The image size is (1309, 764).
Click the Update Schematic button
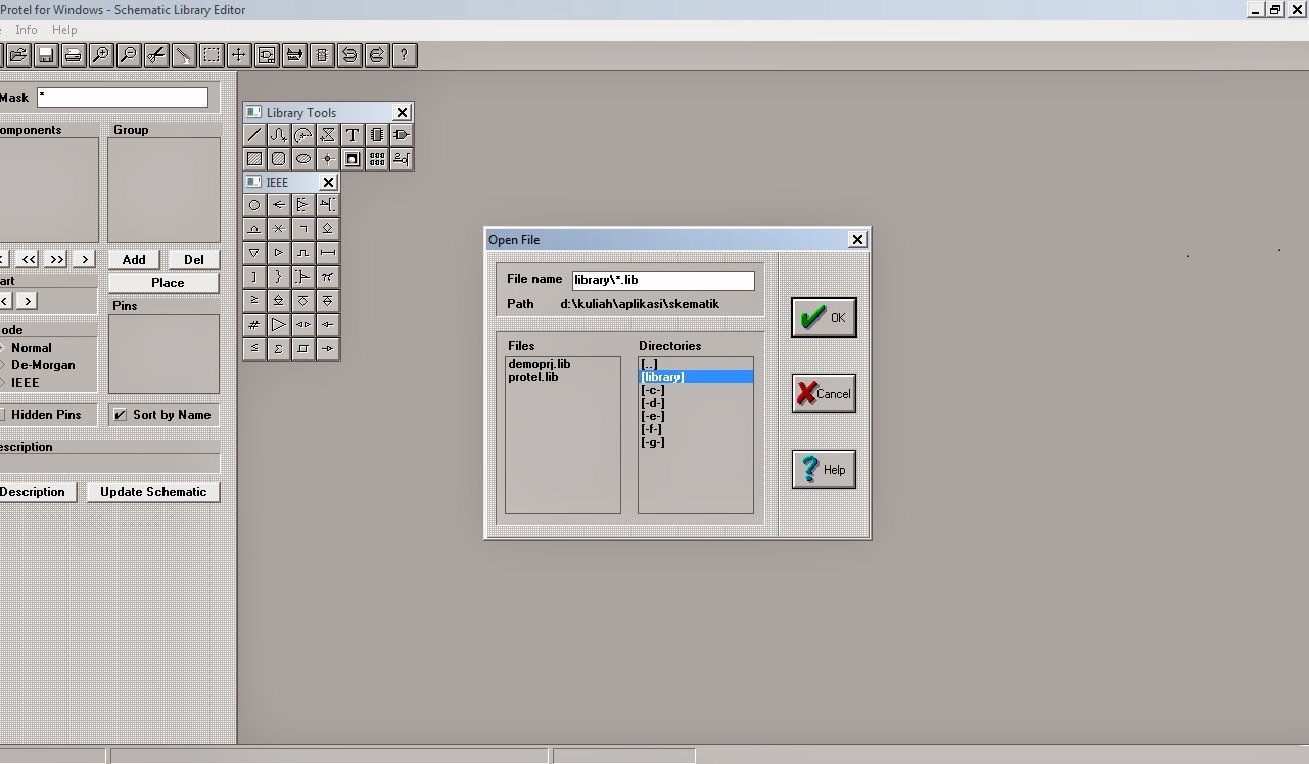tap(153, 491)
